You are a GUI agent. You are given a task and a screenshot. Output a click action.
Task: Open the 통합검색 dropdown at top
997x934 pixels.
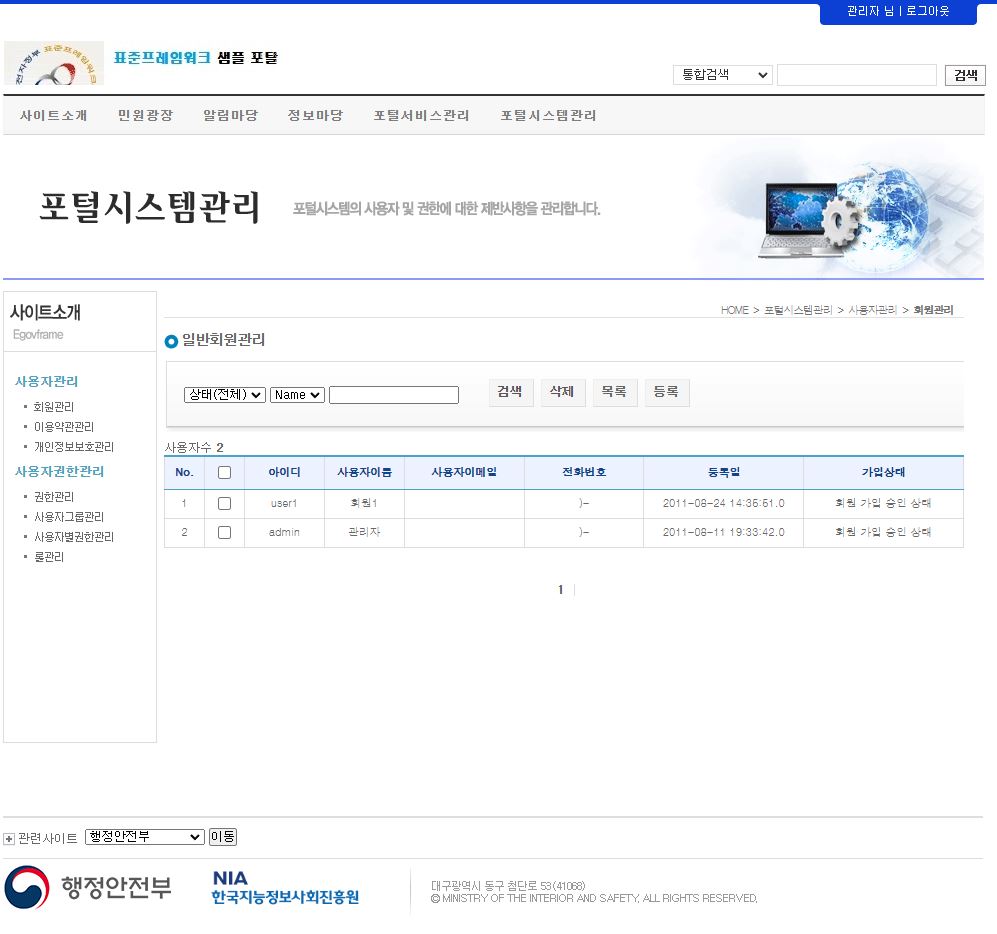722,75
